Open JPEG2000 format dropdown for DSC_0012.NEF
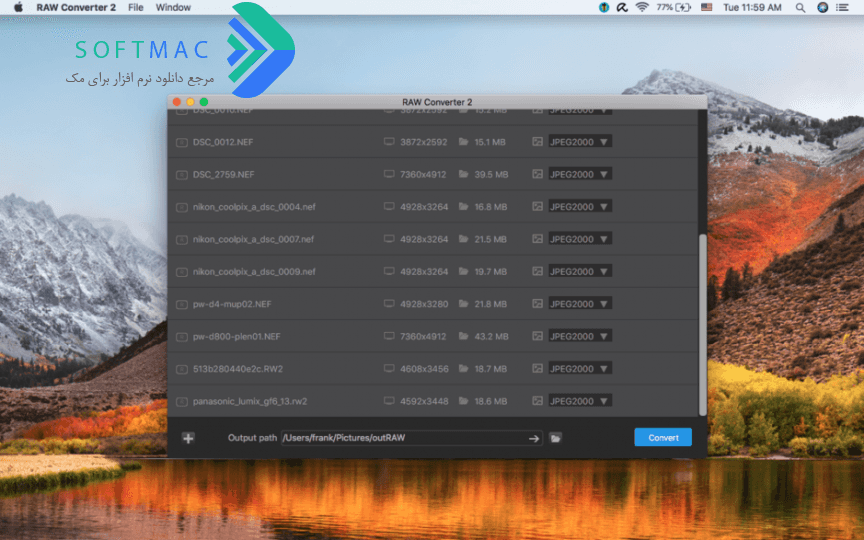Image resolution: width=864 pixels, height=540 pixels. coord(580,142)
